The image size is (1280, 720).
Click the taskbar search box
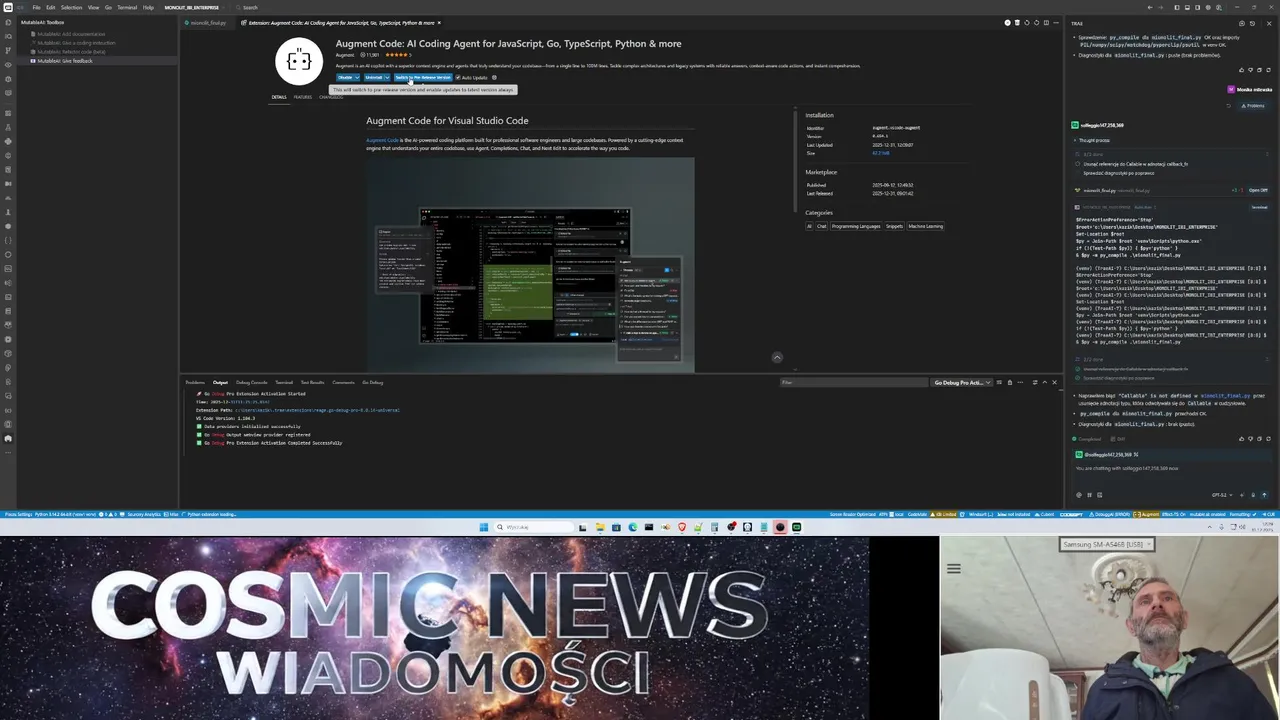pos(534,527)
